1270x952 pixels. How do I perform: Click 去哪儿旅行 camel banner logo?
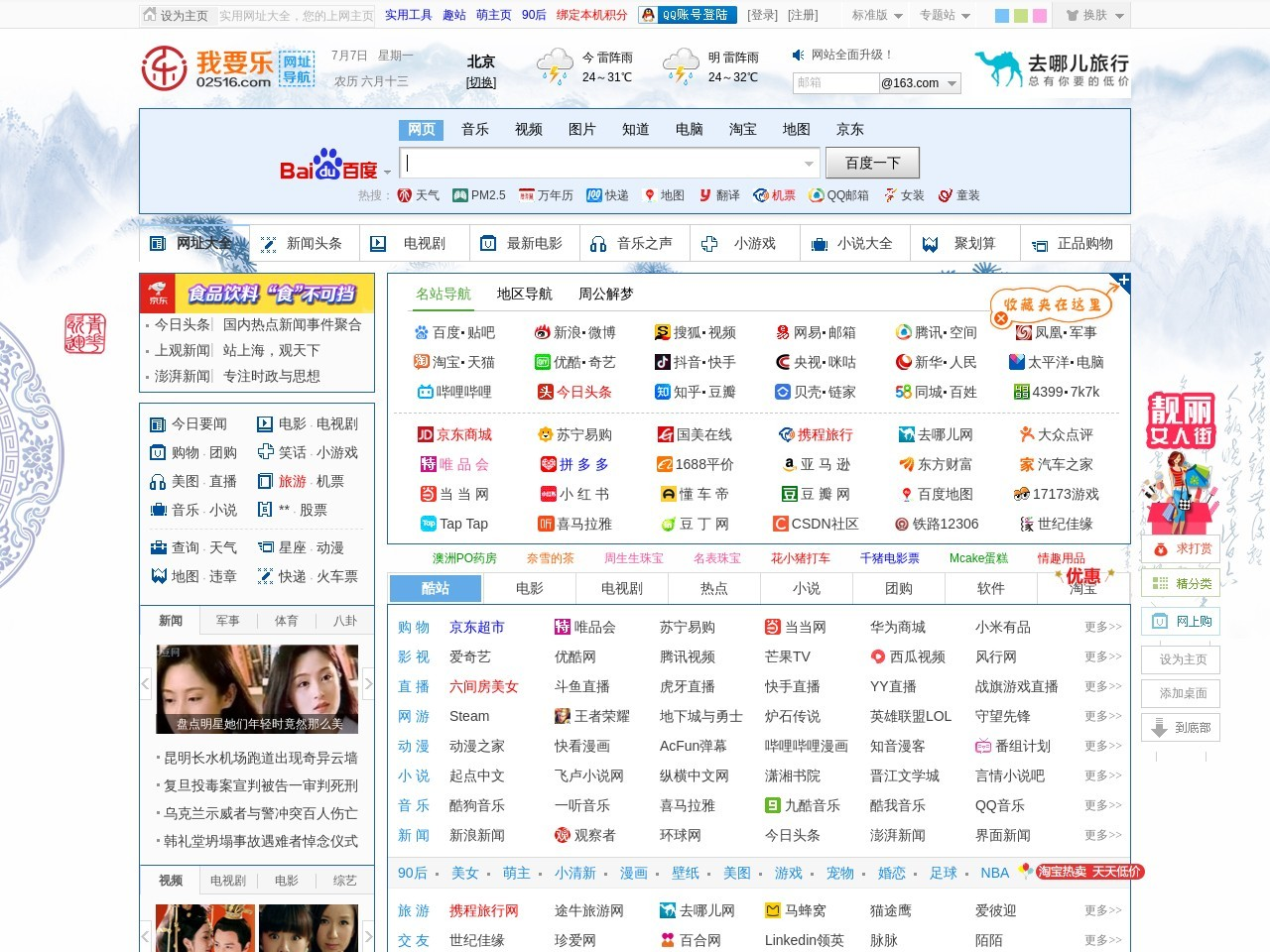[1053, 68]
